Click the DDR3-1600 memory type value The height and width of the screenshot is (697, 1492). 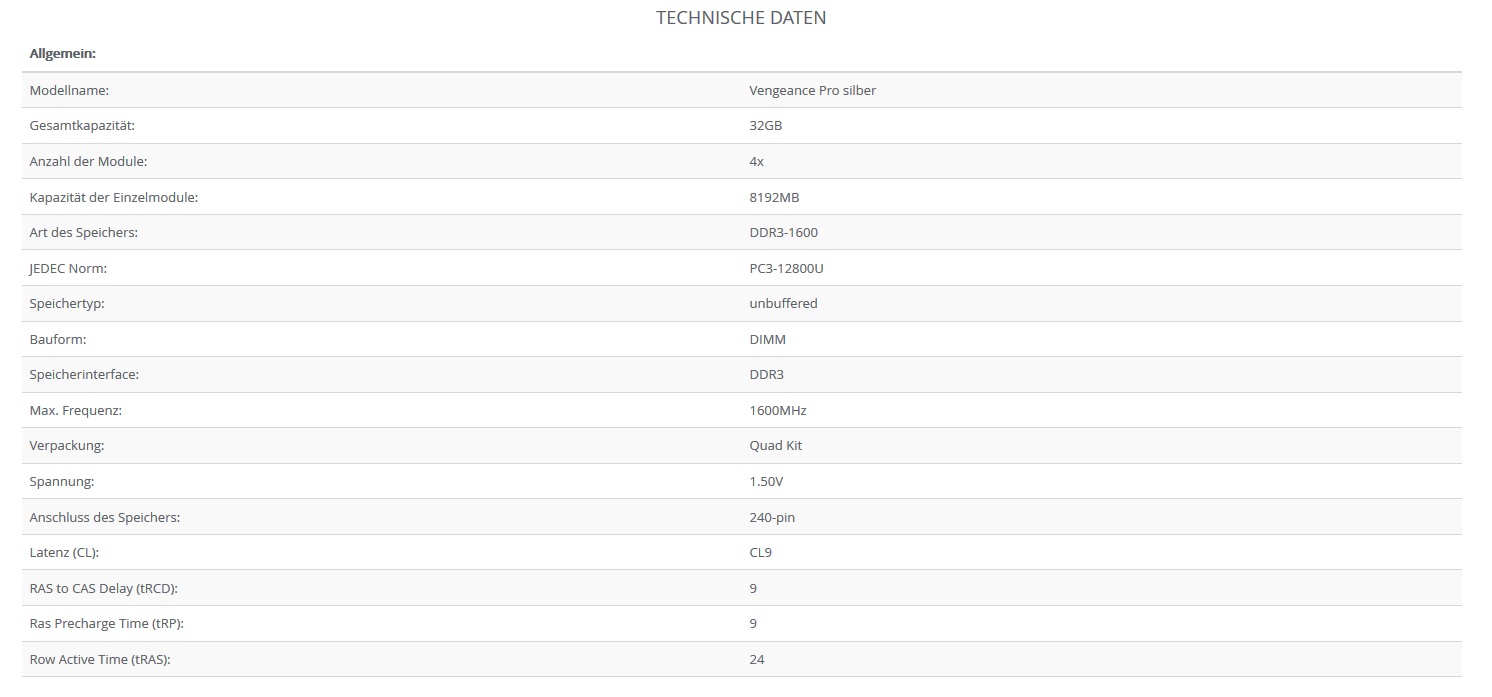tap(783, 232)
